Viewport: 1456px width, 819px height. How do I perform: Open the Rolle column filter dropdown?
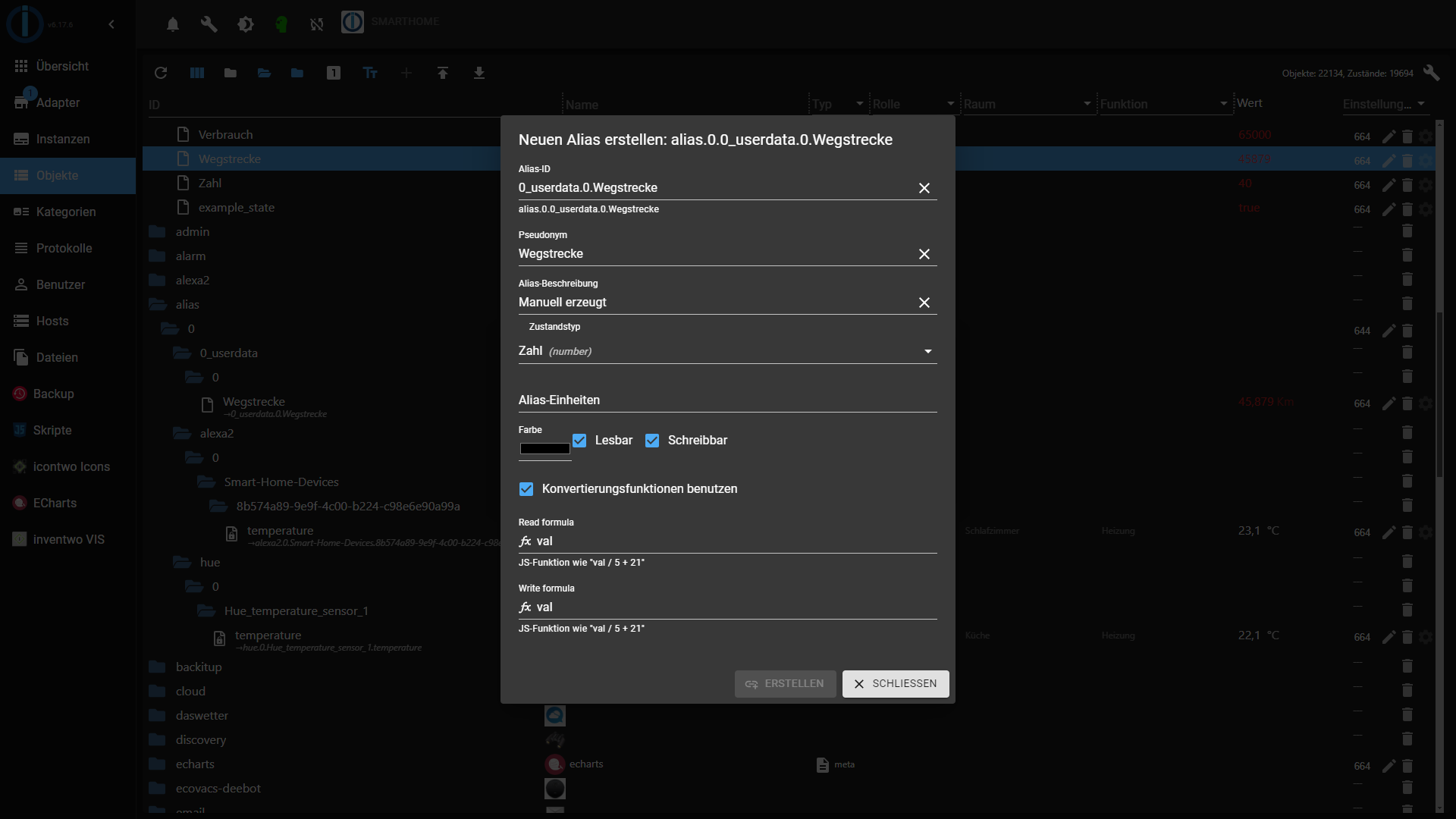tap(950, 104)
